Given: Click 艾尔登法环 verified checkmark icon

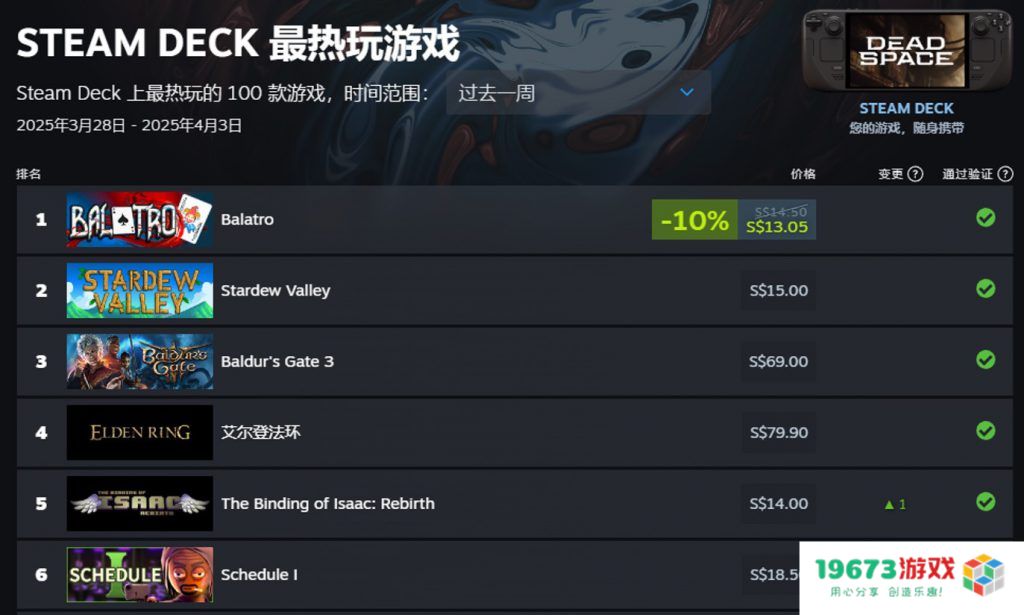Looking at the screenshot, I should 985,431.
